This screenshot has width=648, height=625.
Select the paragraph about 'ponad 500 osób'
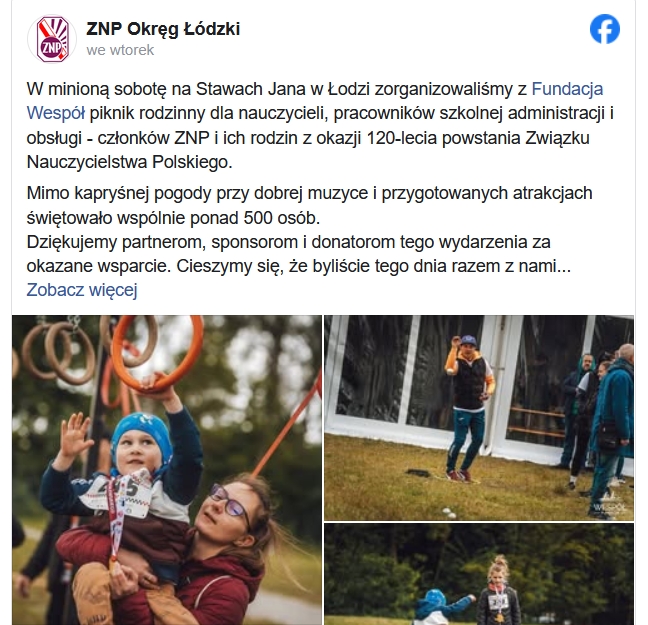pyautogui.click(x=310, y=205)
